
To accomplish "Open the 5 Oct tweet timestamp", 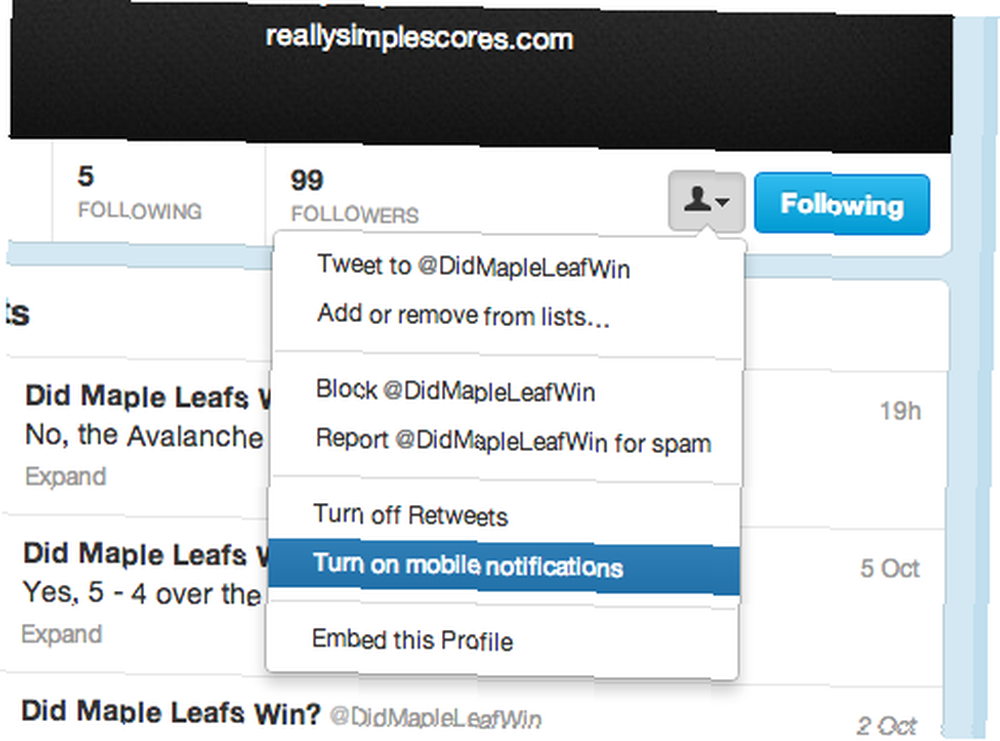I will [890, 568].
